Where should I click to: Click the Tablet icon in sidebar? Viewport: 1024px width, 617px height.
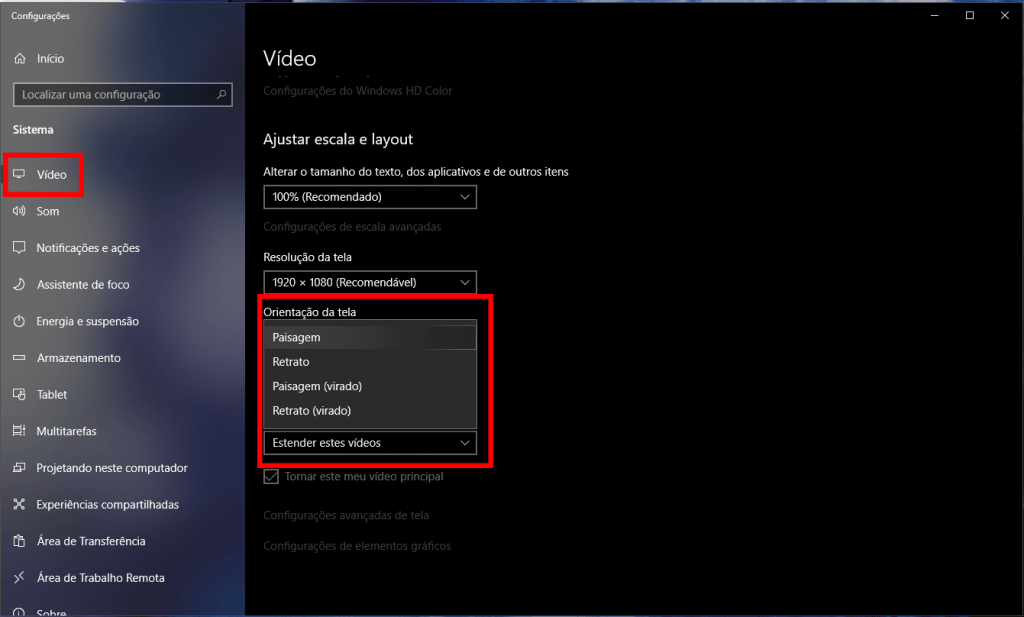(20, 394)
